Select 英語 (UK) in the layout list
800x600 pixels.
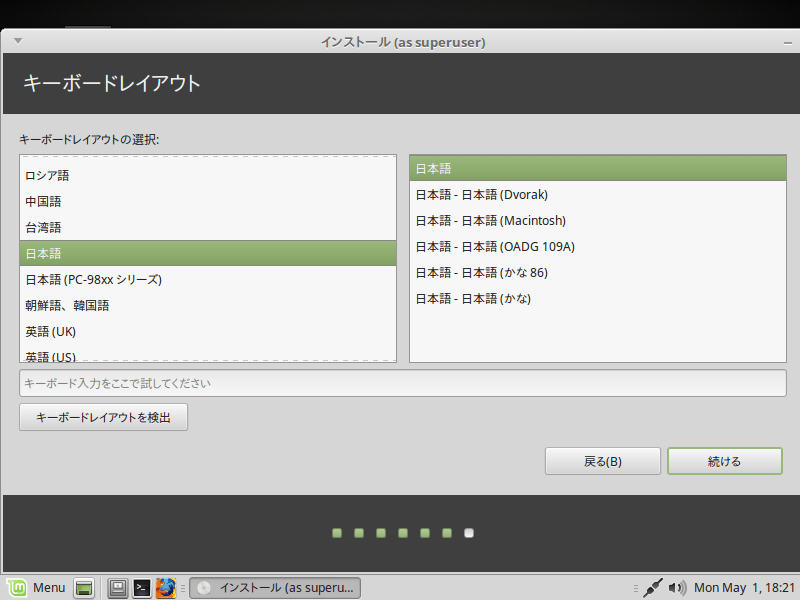pyautogui.click(x=208, y=332)
